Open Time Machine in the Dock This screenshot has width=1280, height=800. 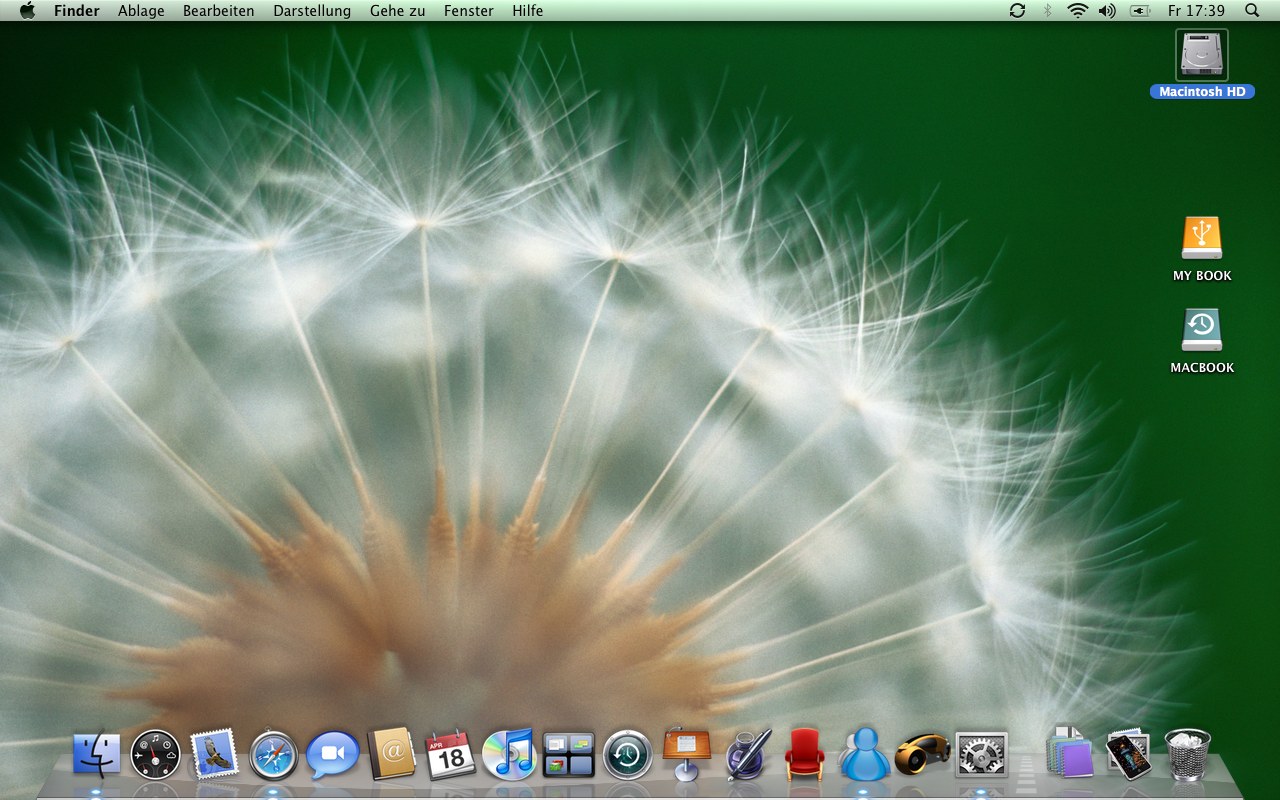(628, 755)
